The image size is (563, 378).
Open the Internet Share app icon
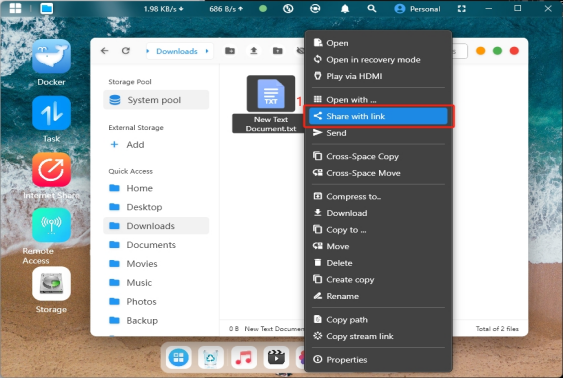(x=51, y=169)
